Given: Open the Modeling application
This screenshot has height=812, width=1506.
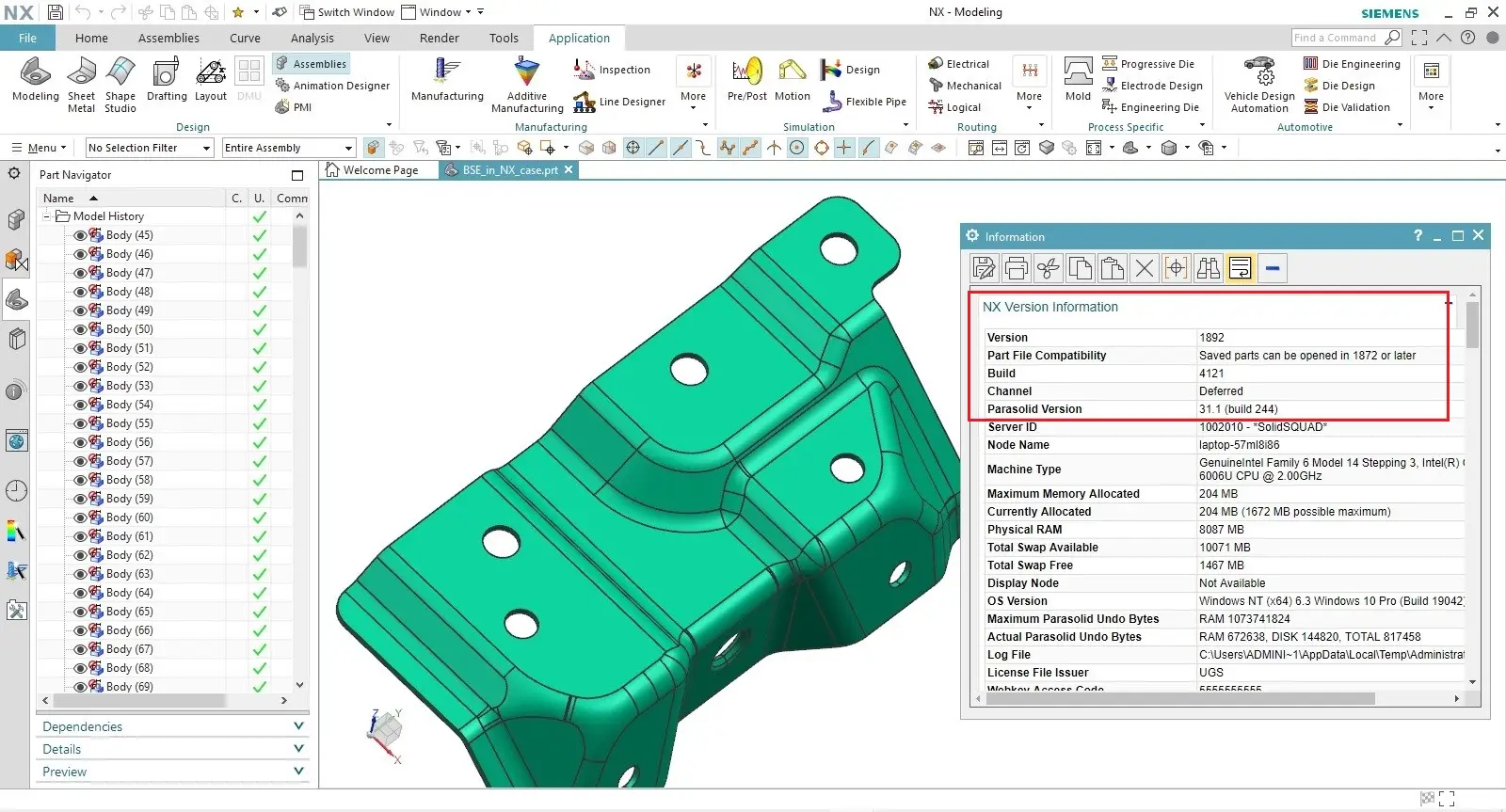Looking at the screenshot, I should (35, 80).
